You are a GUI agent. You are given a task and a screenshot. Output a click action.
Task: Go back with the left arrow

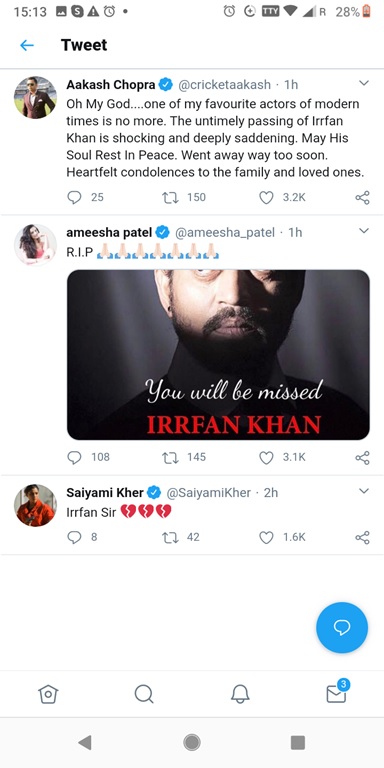[x=27, y=46]
